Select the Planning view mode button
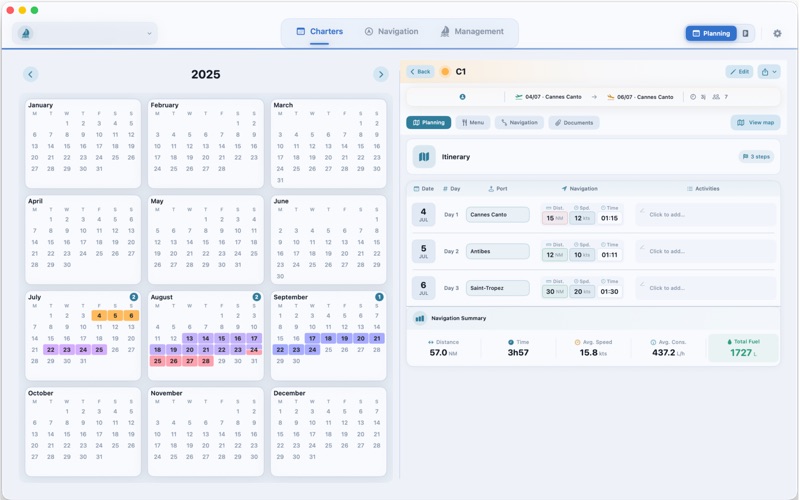800x500 pixels. [x=711, y=34]
